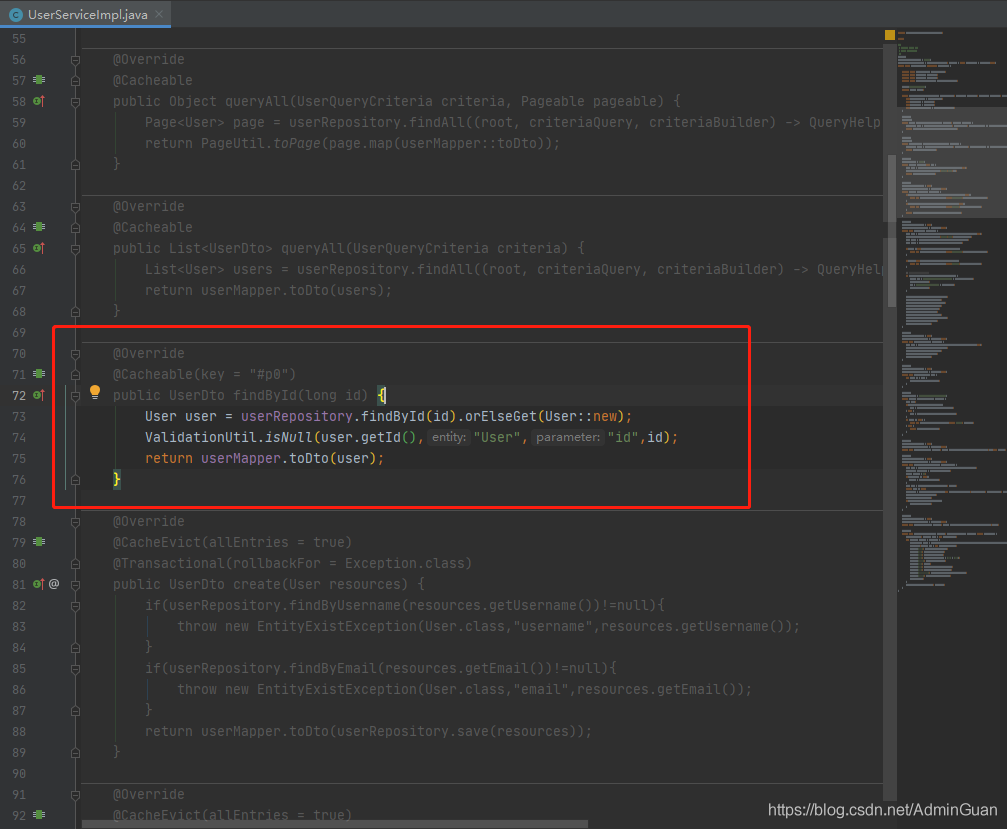Fold the findByUsername if-block on line 82
The width and height of the screenshot is (1007, 829).
click(75, 605)
